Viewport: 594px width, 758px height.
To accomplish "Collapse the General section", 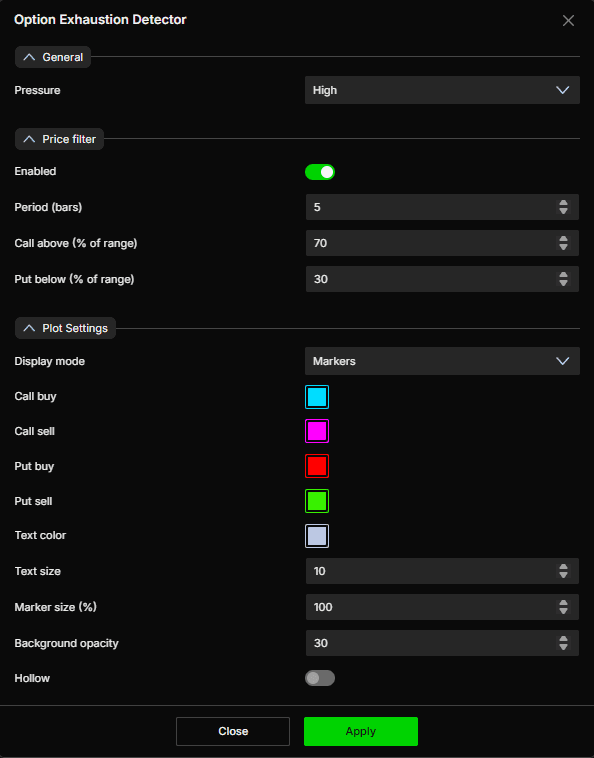I will point(53,57).
